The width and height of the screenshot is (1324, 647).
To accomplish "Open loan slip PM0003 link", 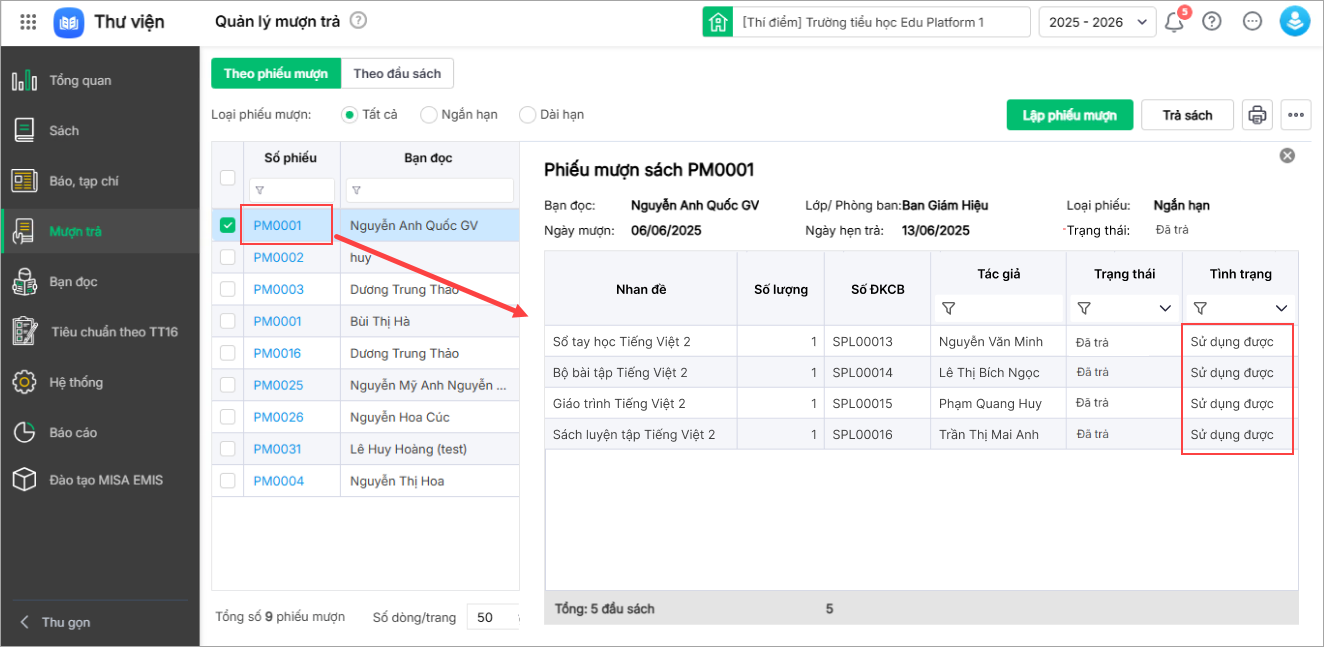I will (x=278, y=289).
